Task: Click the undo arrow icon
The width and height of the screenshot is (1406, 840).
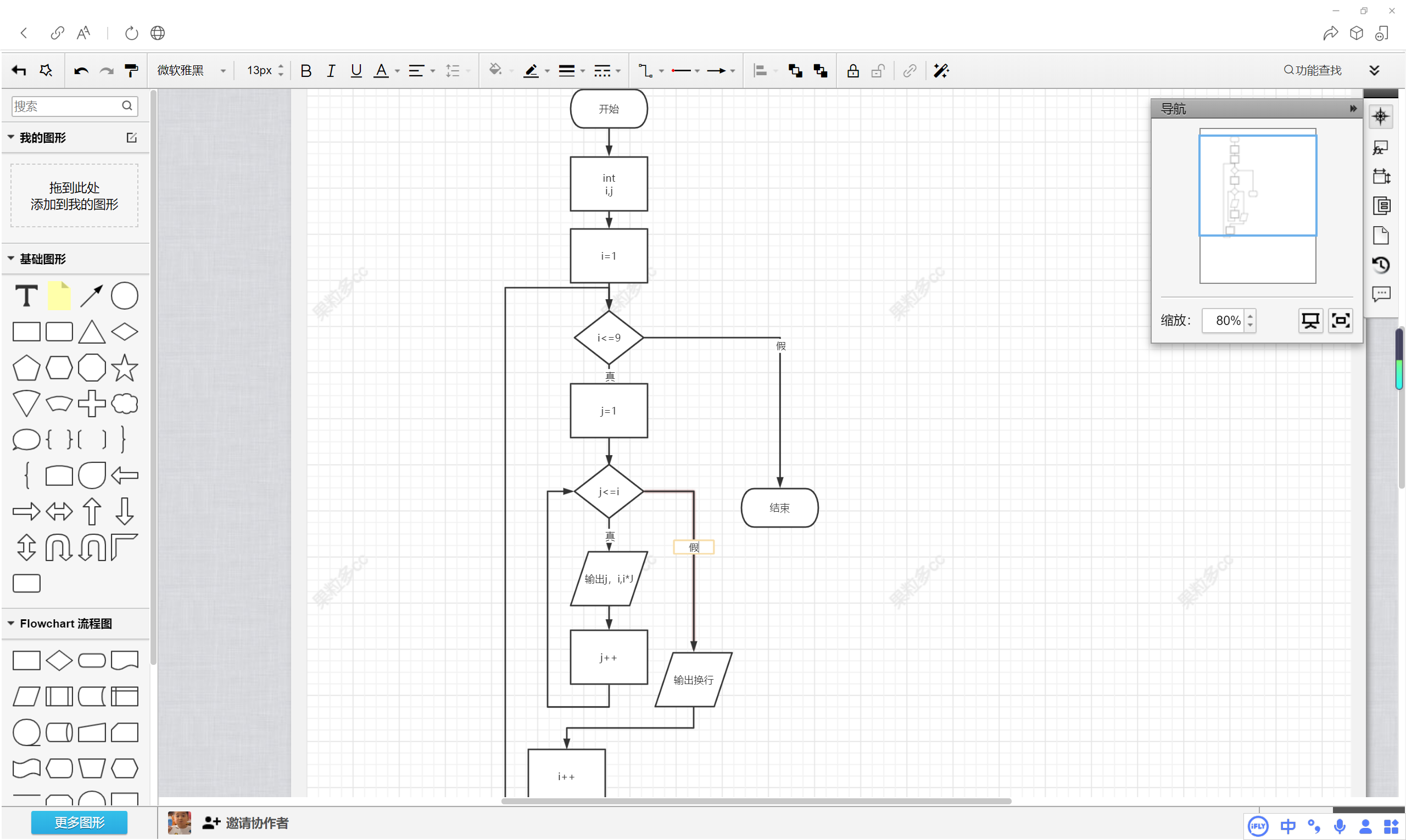Action: point(81,71)
